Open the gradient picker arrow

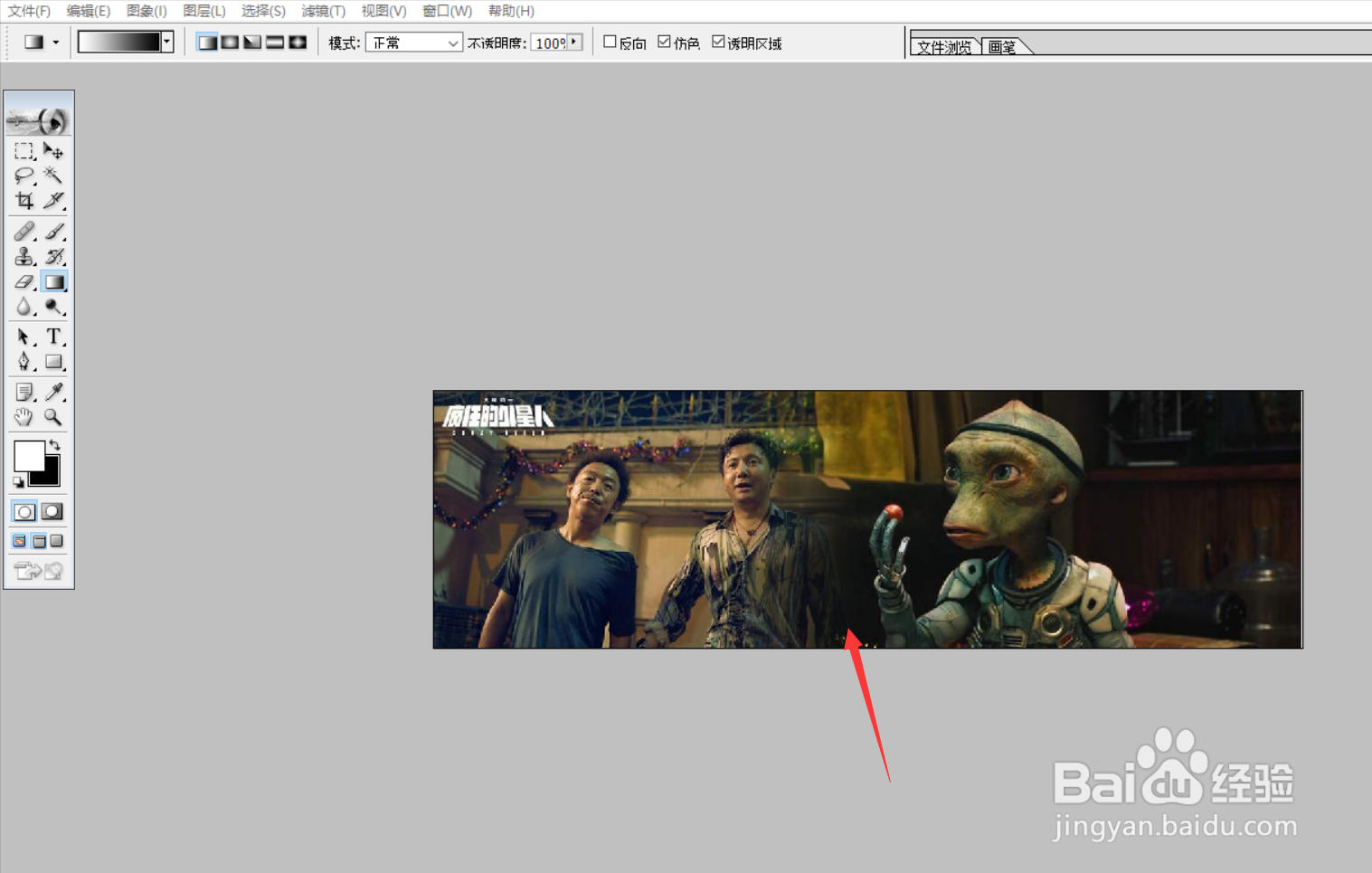[167, 42]
